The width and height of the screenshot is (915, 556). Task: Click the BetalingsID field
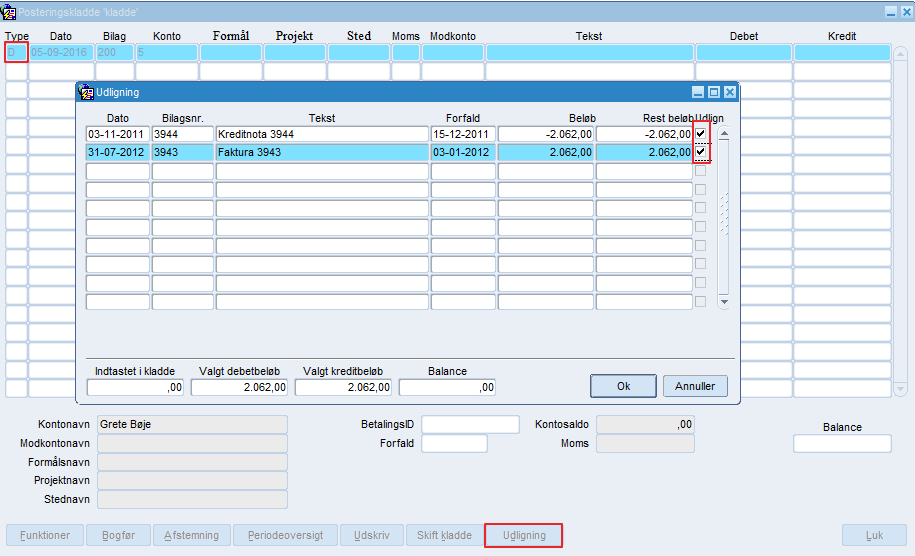point(470,424)
